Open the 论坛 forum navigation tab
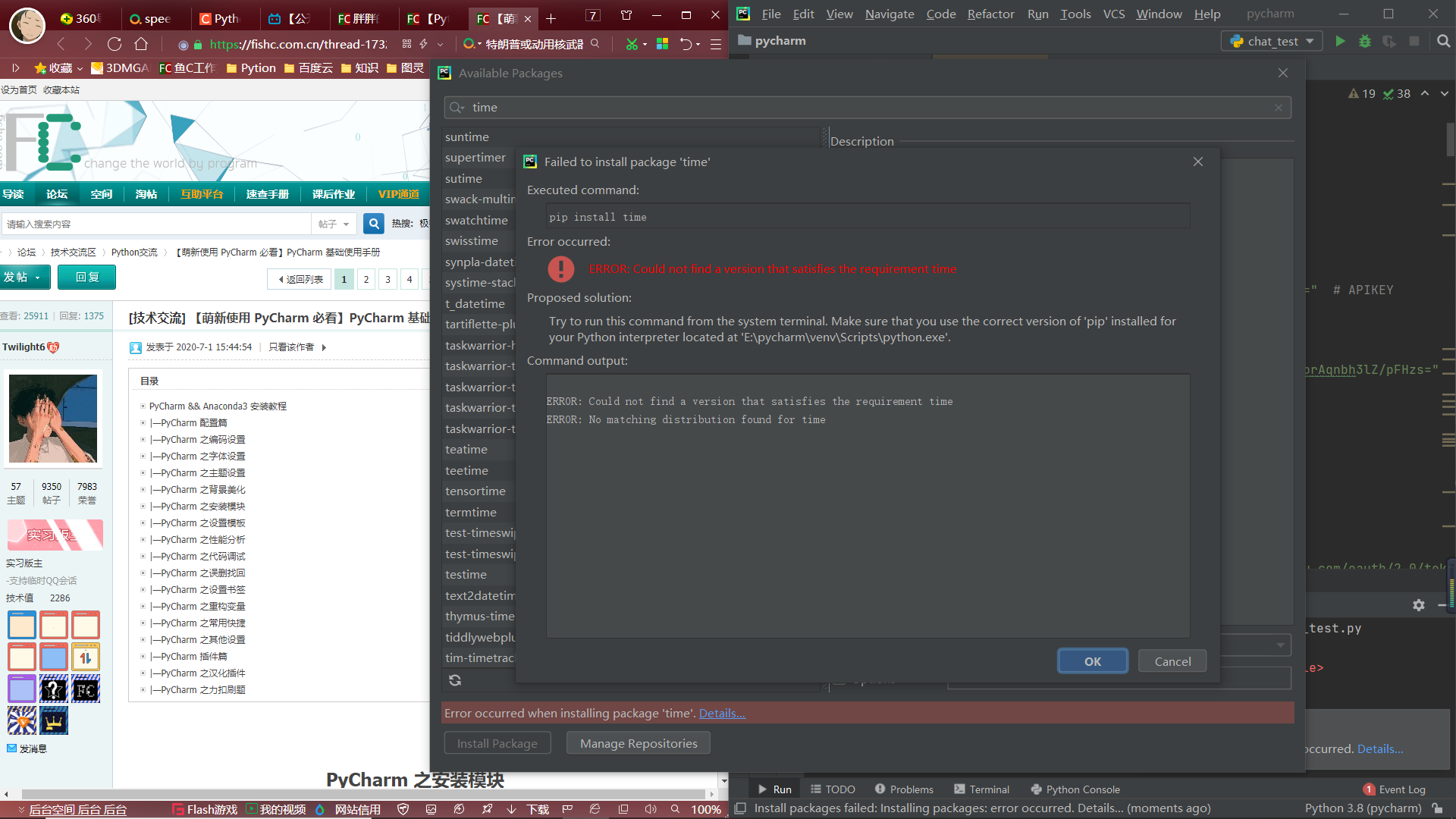Image resolution: width=1456 pixels, height=819 pixels. [57, 194]
